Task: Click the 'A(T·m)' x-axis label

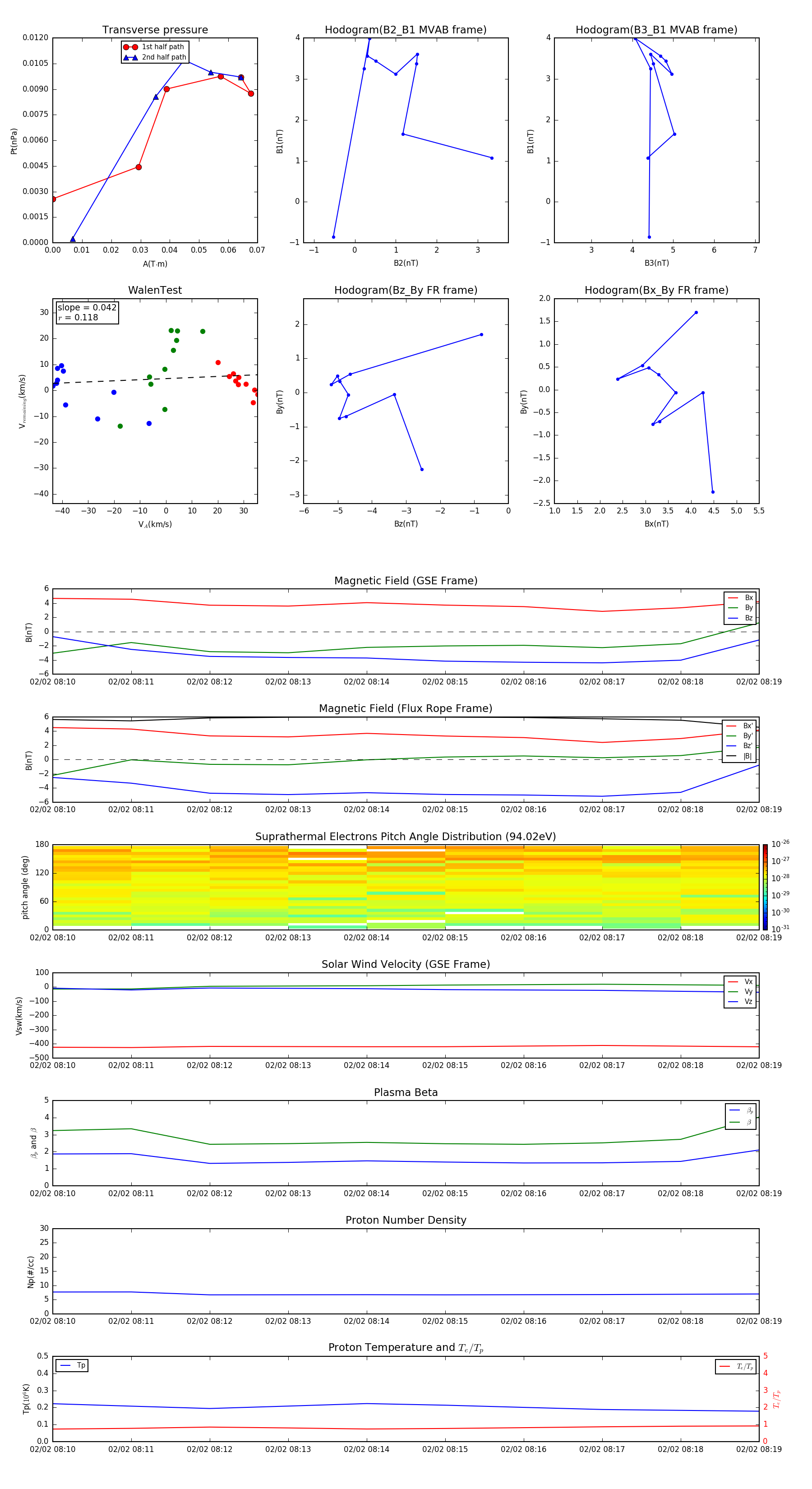Action: (x=155, y=264)
